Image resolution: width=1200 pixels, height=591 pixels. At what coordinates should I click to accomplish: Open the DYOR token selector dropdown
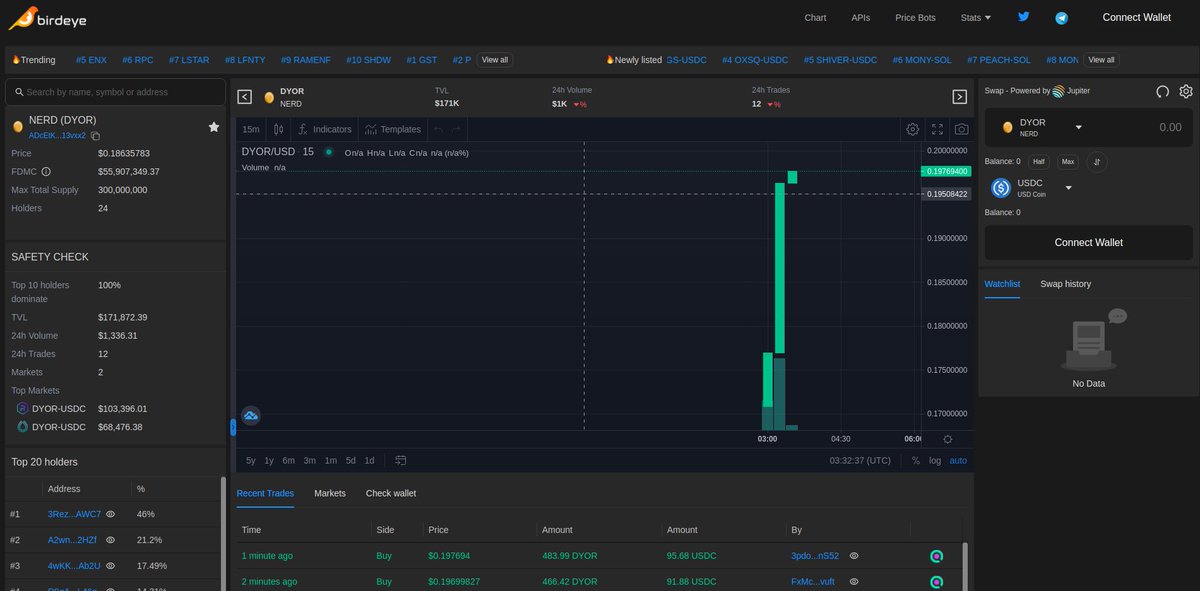click(1078, 128)
